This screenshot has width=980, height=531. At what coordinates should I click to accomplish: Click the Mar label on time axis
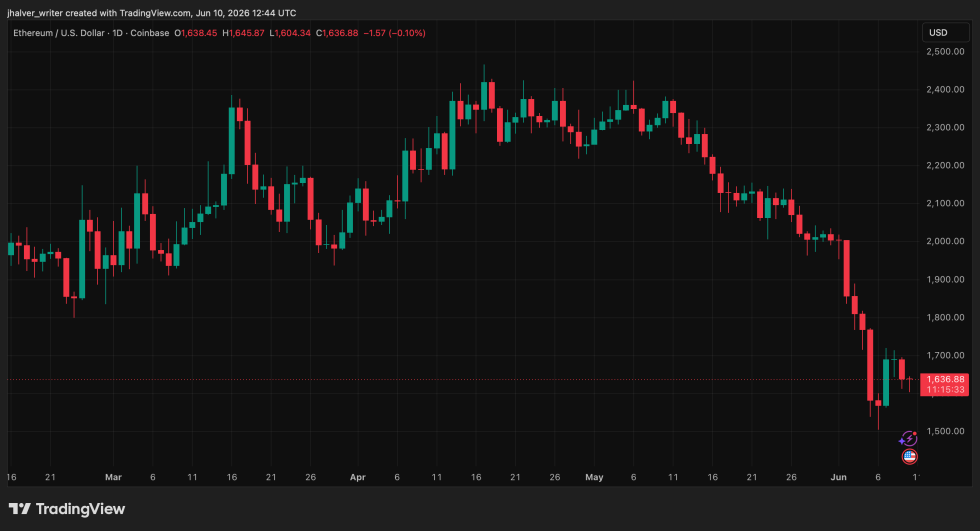(113, 477)
